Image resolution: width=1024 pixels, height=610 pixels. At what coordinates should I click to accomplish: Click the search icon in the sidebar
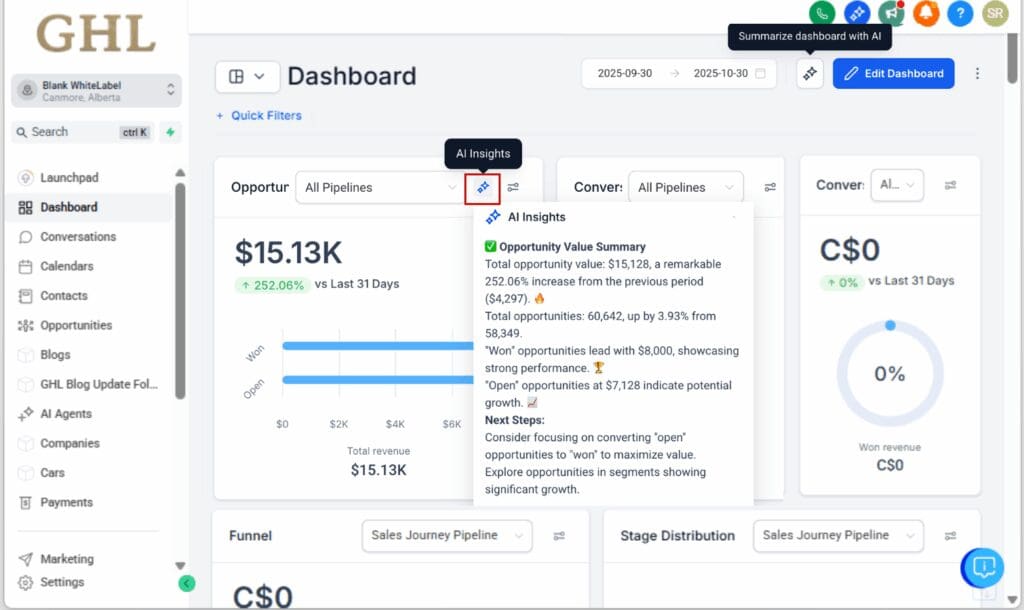click(22, 132)
